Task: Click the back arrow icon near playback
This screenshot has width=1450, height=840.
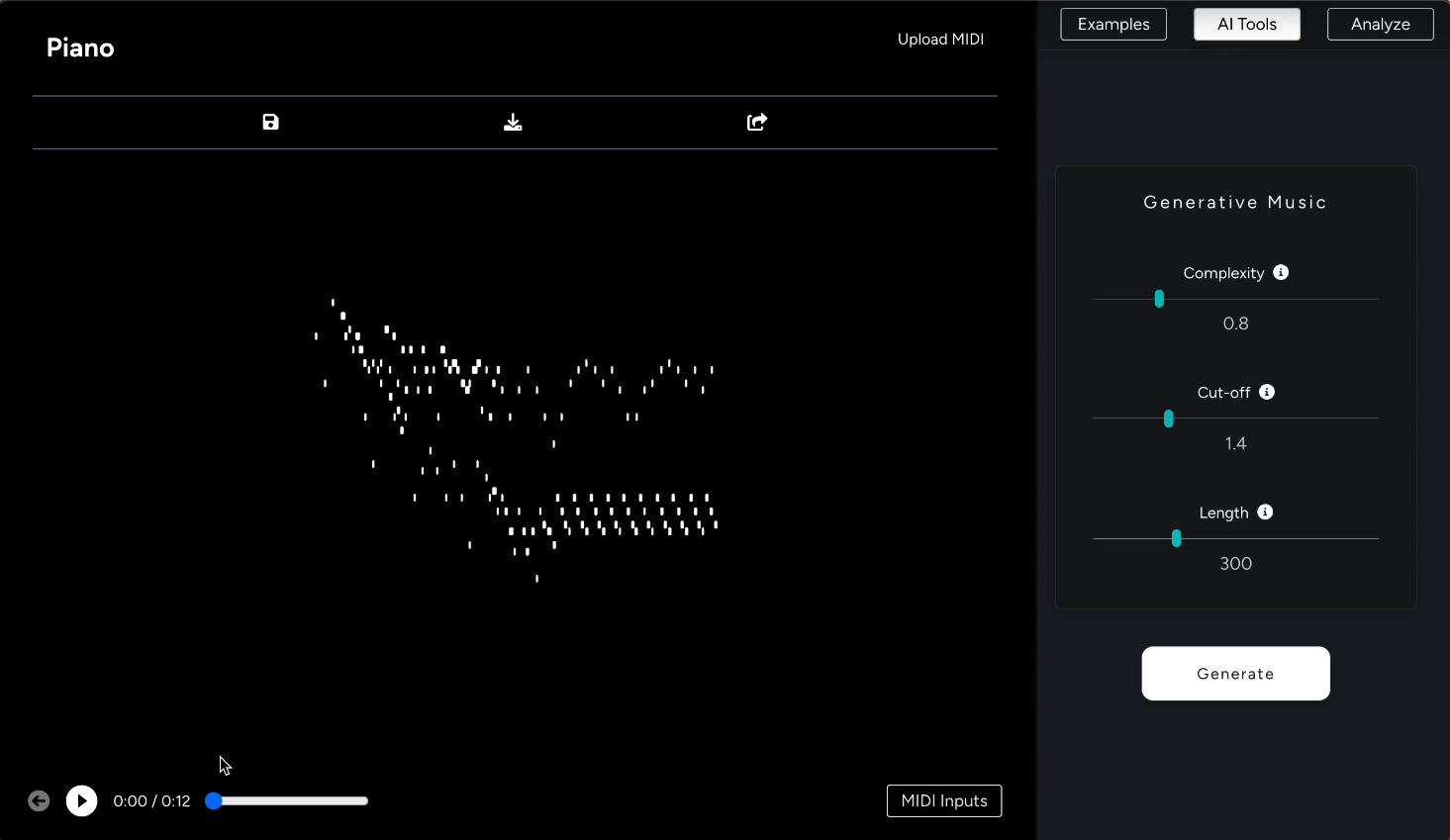Action: pyautogui.click(x=39, y=800)
